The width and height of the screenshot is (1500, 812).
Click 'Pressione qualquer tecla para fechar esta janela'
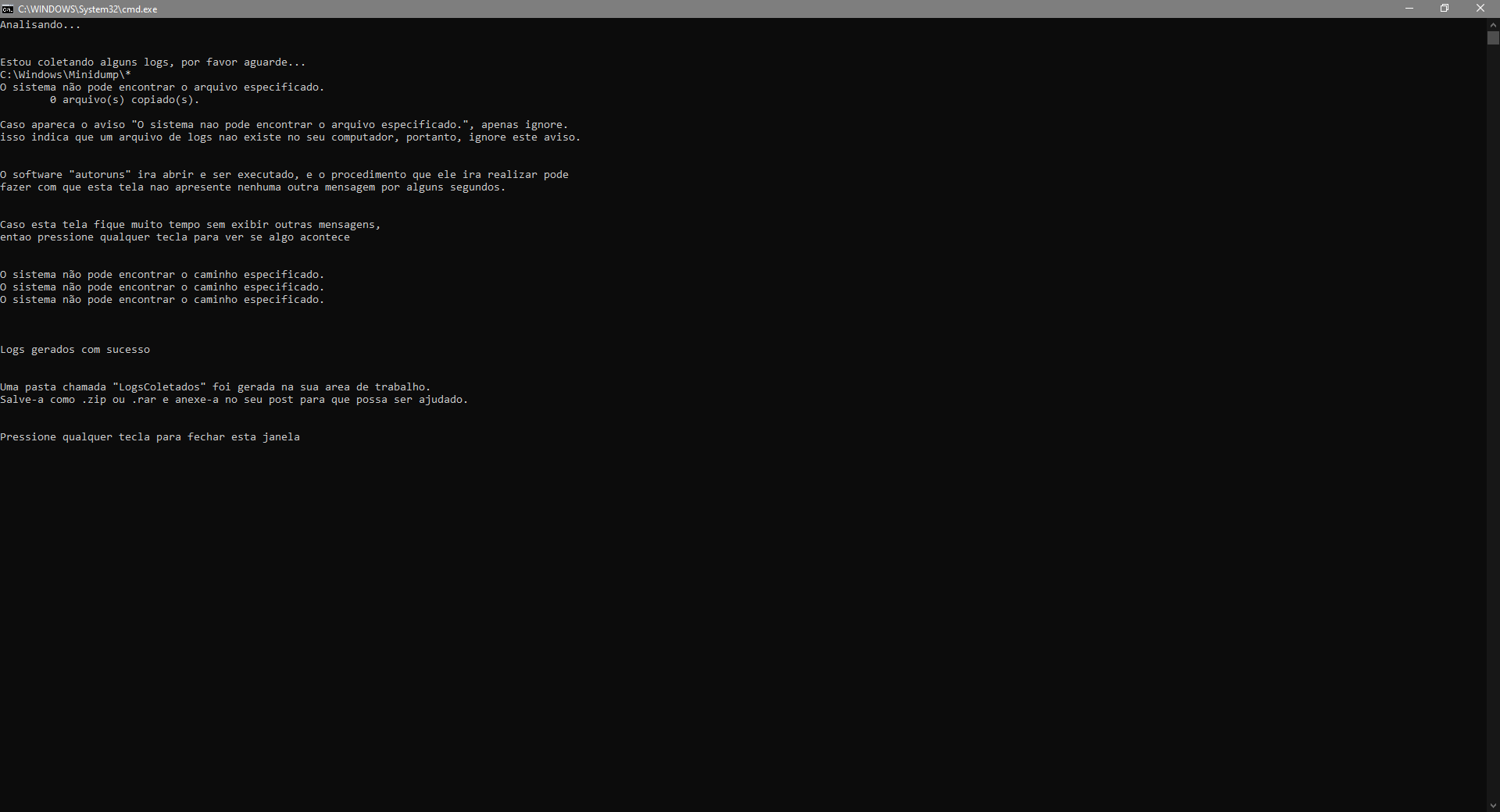pyautogui.click(x=150, y=437)
